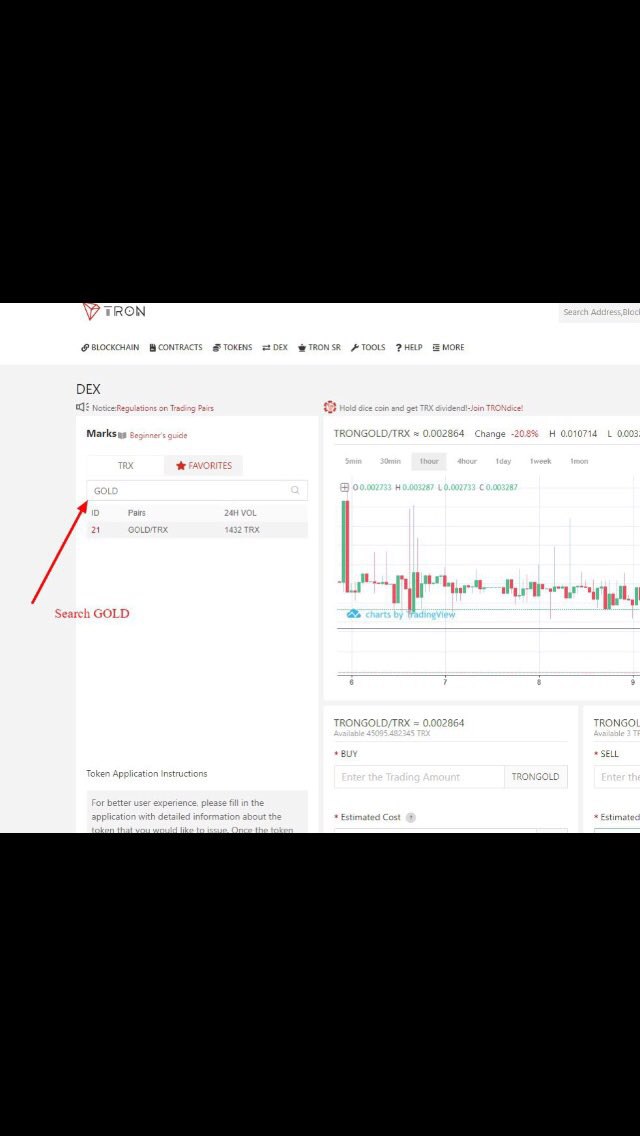
Task: Open the TOOLS menu
Action: tap(368, 348)
